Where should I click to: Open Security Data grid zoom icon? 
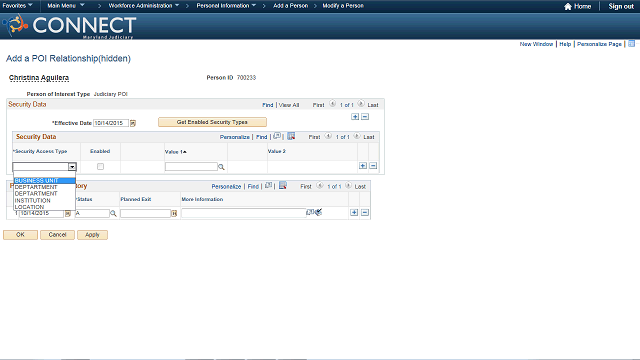point(277,136)
